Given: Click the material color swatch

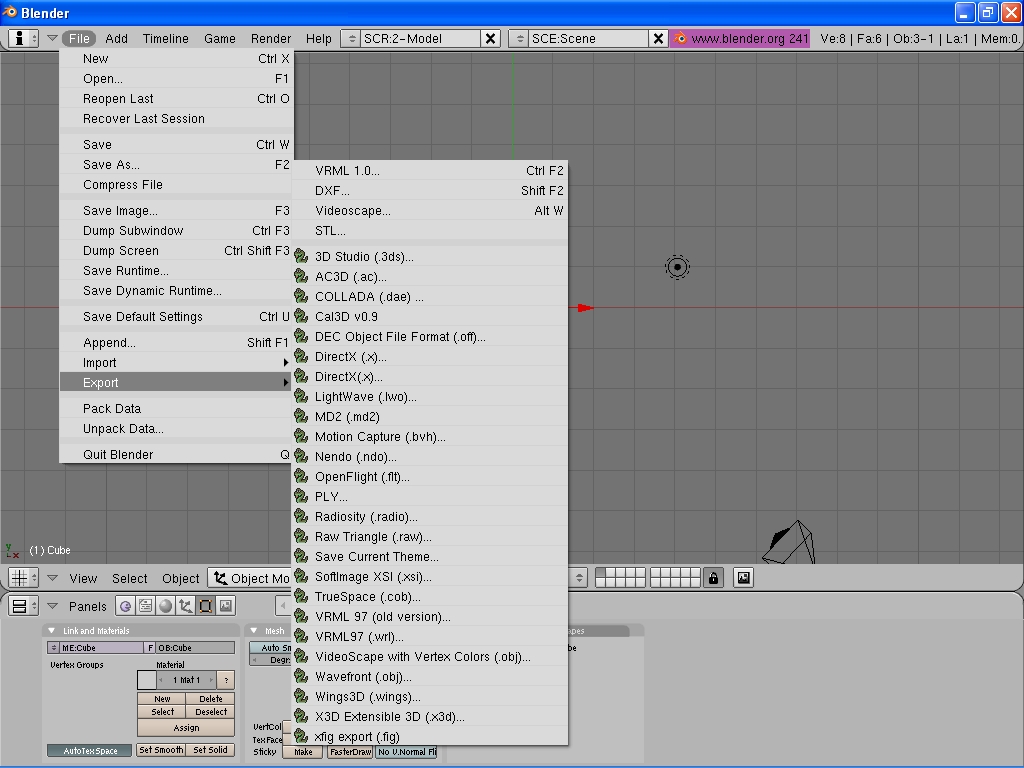Looking at the screenshot, I should coord(147,680).
